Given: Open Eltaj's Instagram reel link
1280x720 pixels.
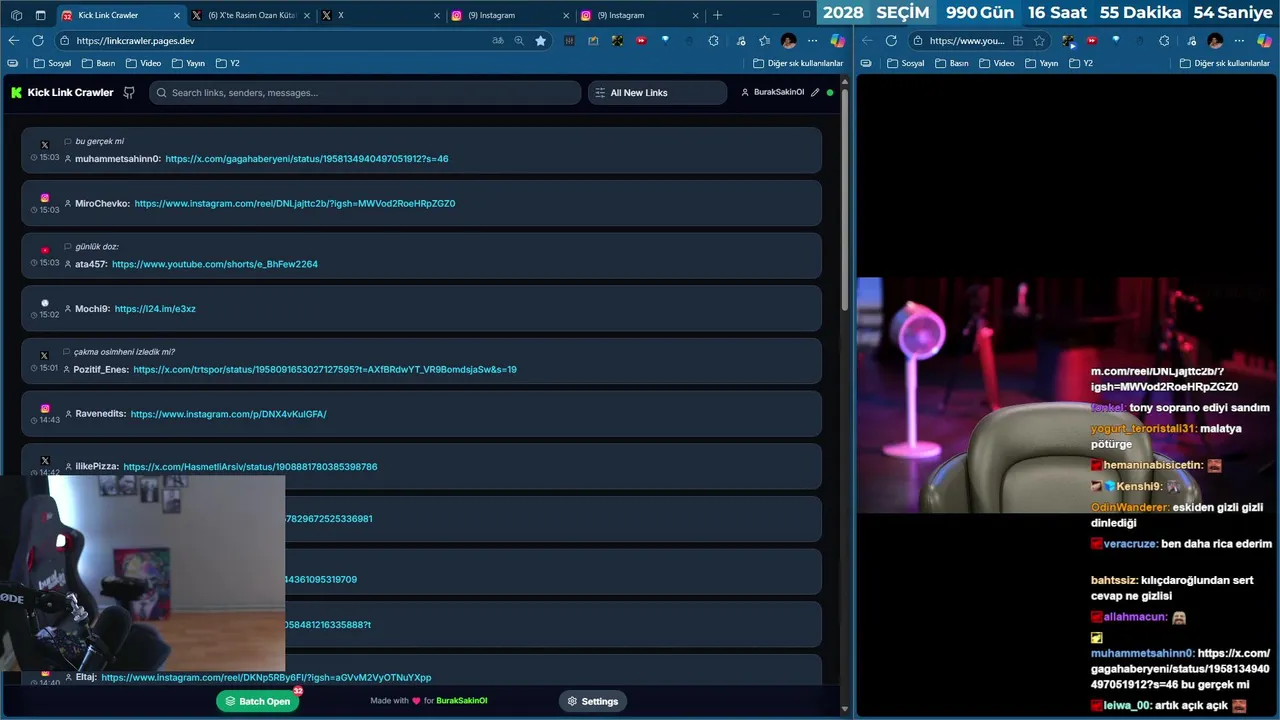Looking at the screenshot, I should [x=266, y=677].
